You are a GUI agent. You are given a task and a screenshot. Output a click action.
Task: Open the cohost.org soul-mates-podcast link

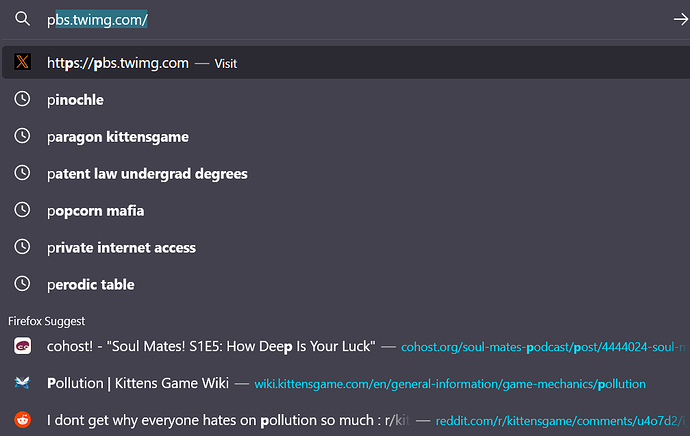point(543,347)
